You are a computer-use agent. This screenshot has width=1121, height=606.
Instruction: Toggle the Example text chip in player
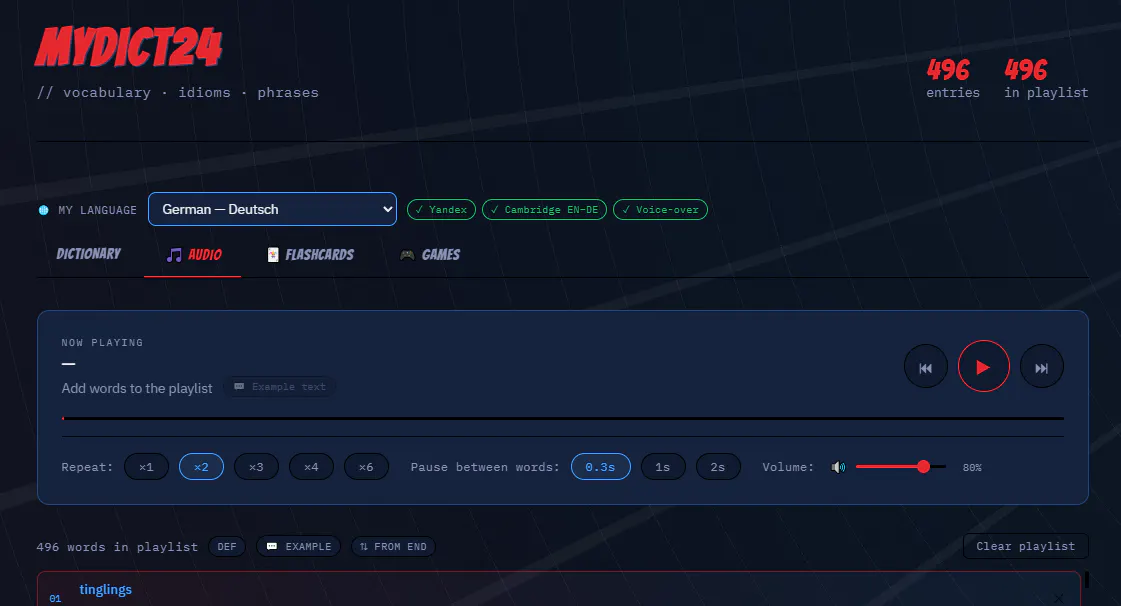pos(280,387)
